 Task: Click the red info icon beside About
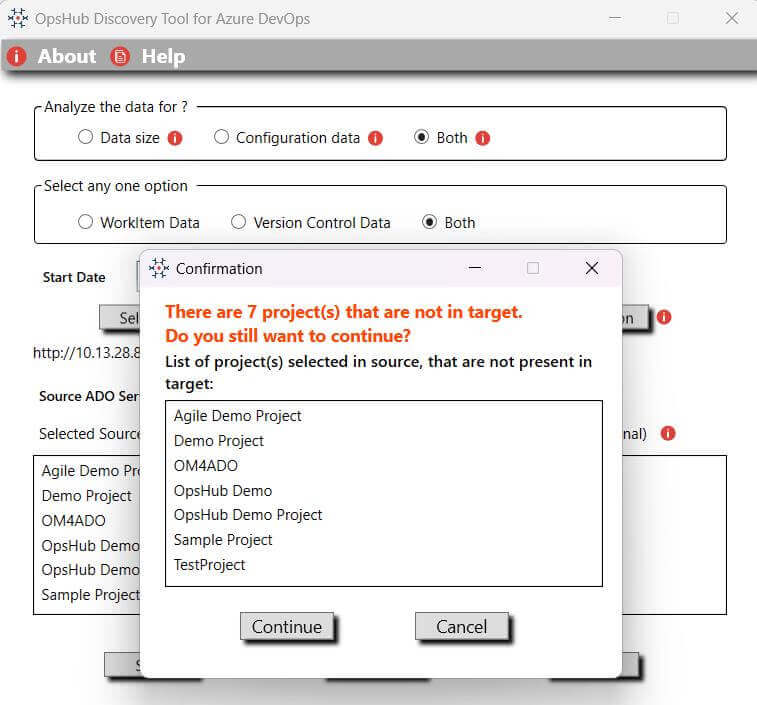[x=16, y=56]
